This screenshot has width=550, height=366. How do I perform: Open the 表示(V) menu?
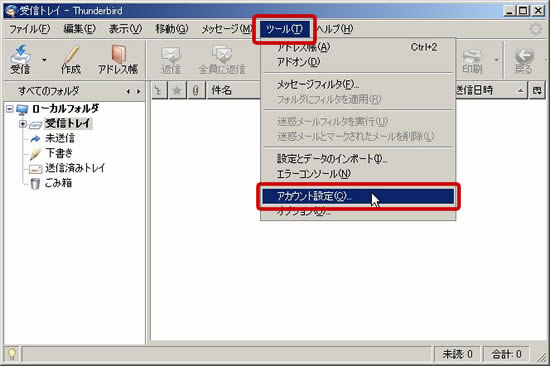tap(125, 29)
